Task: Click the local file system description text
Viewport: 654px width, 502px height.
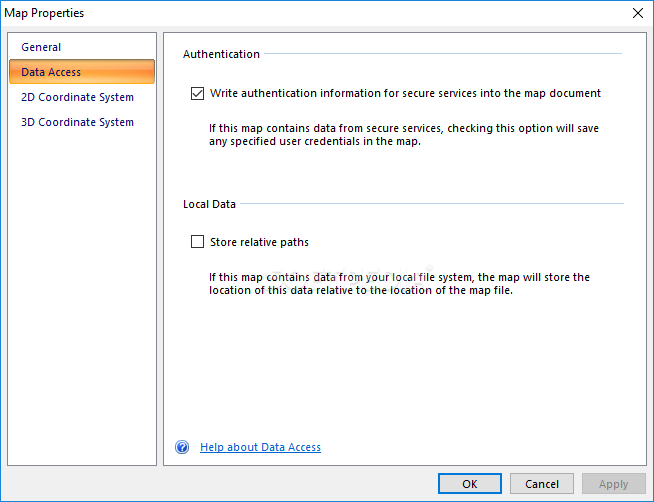Action: (x=399, y=284)
